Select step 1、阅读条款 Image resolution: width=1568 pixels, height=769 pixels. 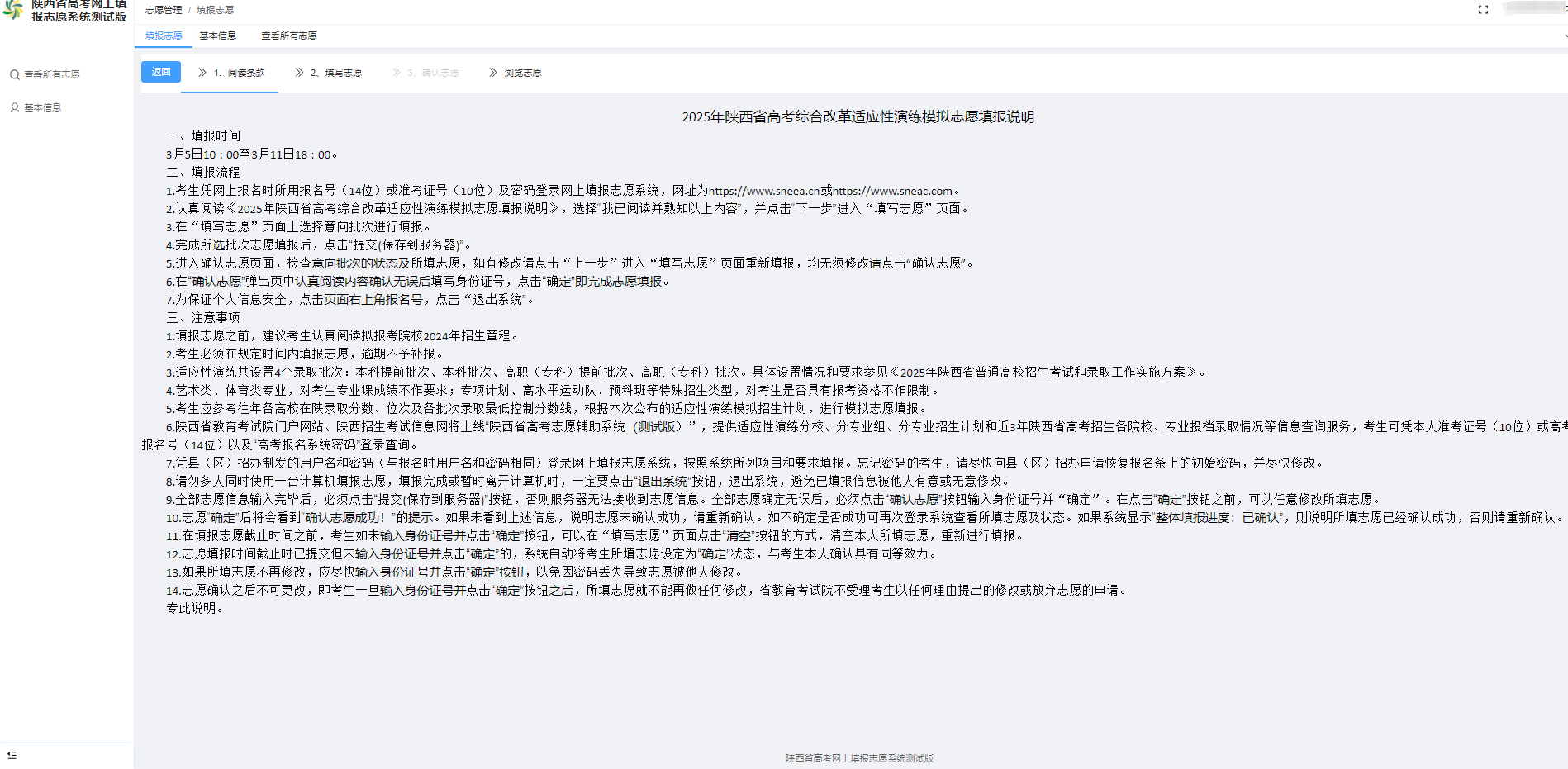coord(239,73)
